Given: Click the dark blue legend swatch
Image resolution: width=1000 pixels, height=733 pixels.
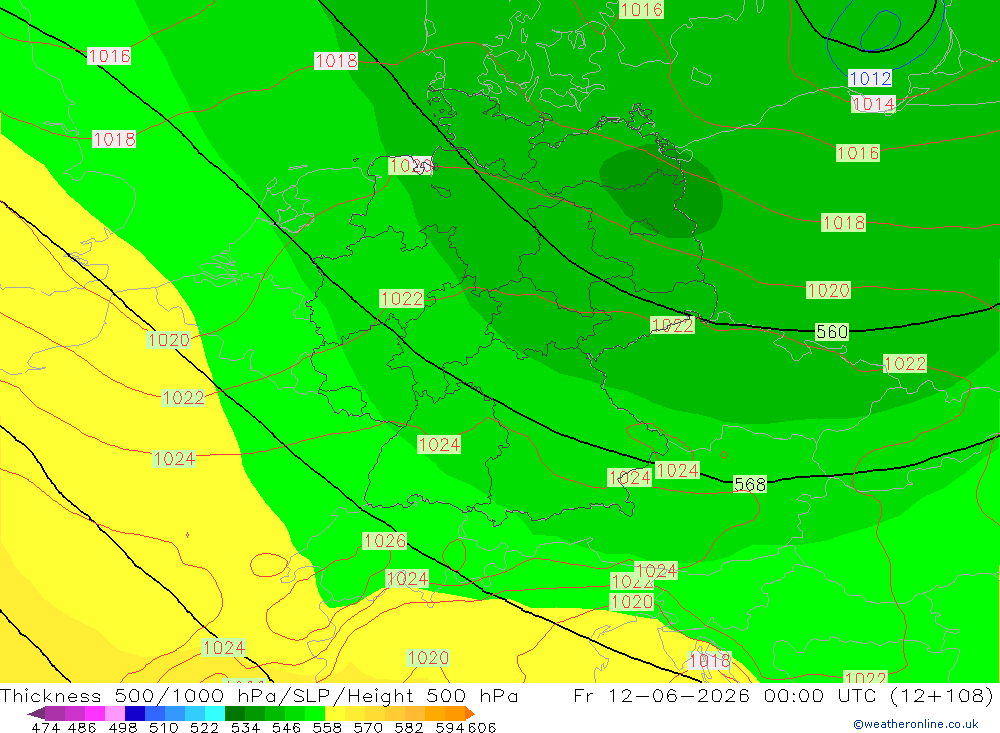Looking at the screenshot, I should (x=135, y=713).
